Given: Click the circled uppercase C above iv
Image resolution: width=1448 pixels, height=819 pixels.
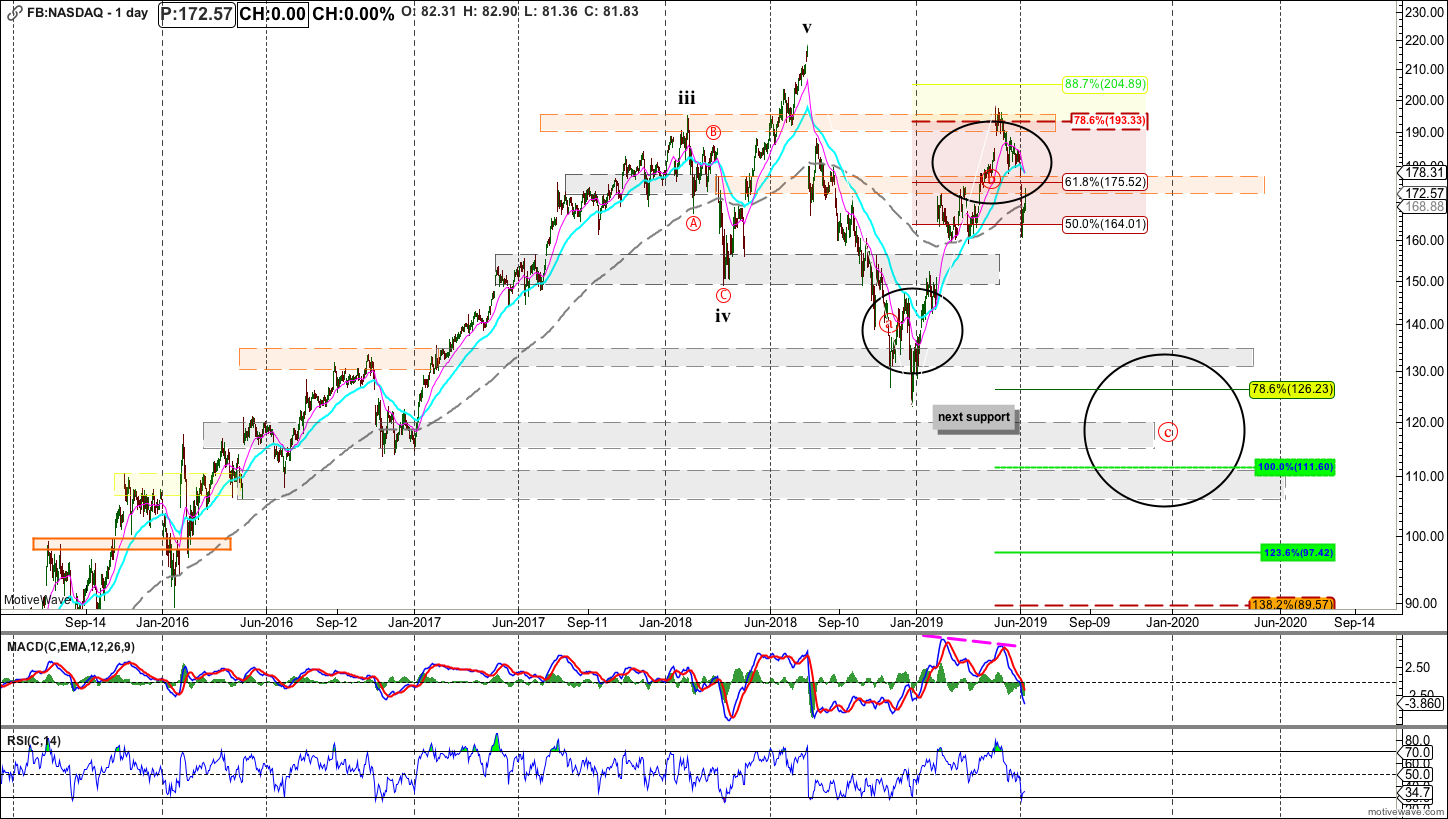Looking at the screenshot, I should pyautogui.click(x=722, y=295).
